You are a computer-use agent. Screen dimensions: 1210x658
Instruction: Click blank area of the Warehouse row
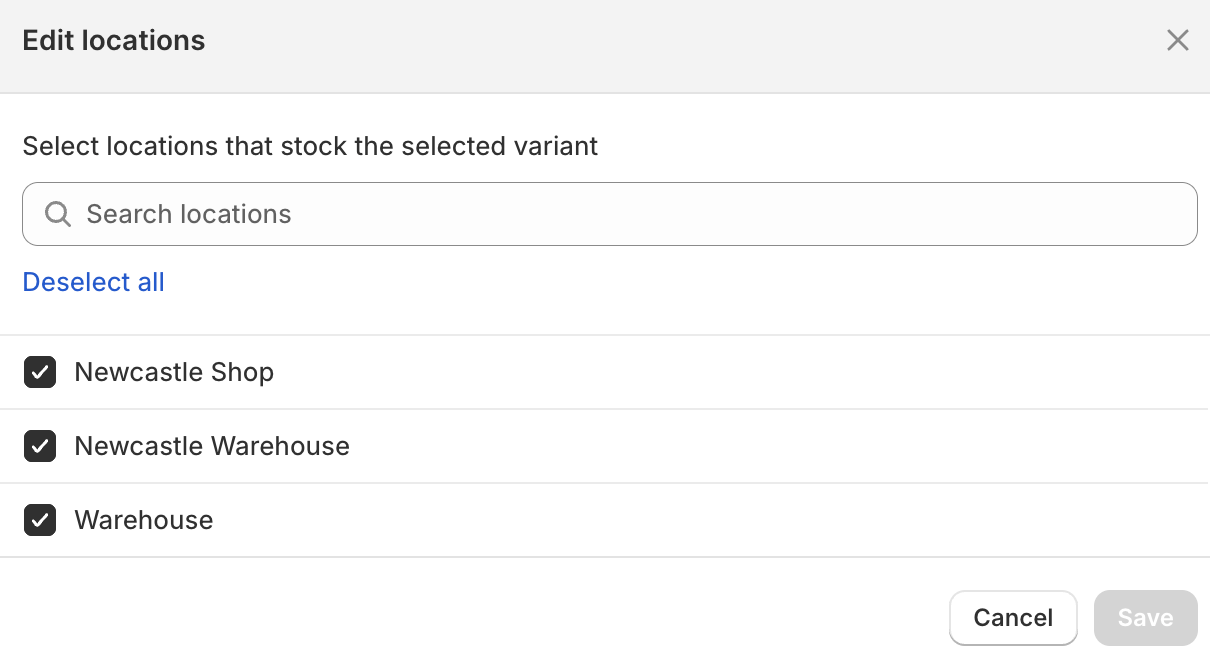[710, 520]
